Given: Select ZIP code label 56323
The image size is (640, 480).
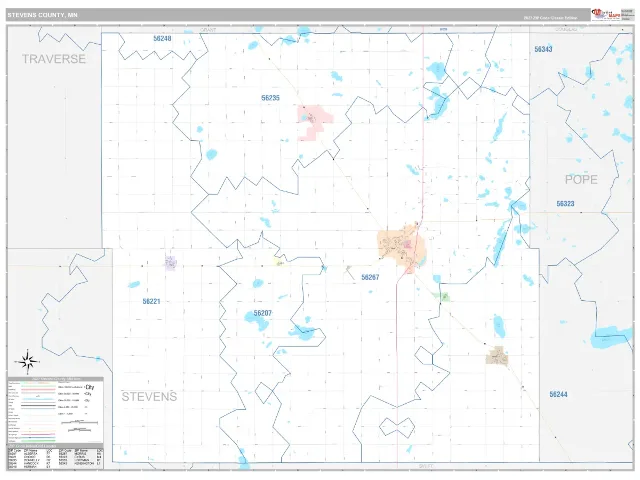Looking at the screenshot, I should coord(565,203).
